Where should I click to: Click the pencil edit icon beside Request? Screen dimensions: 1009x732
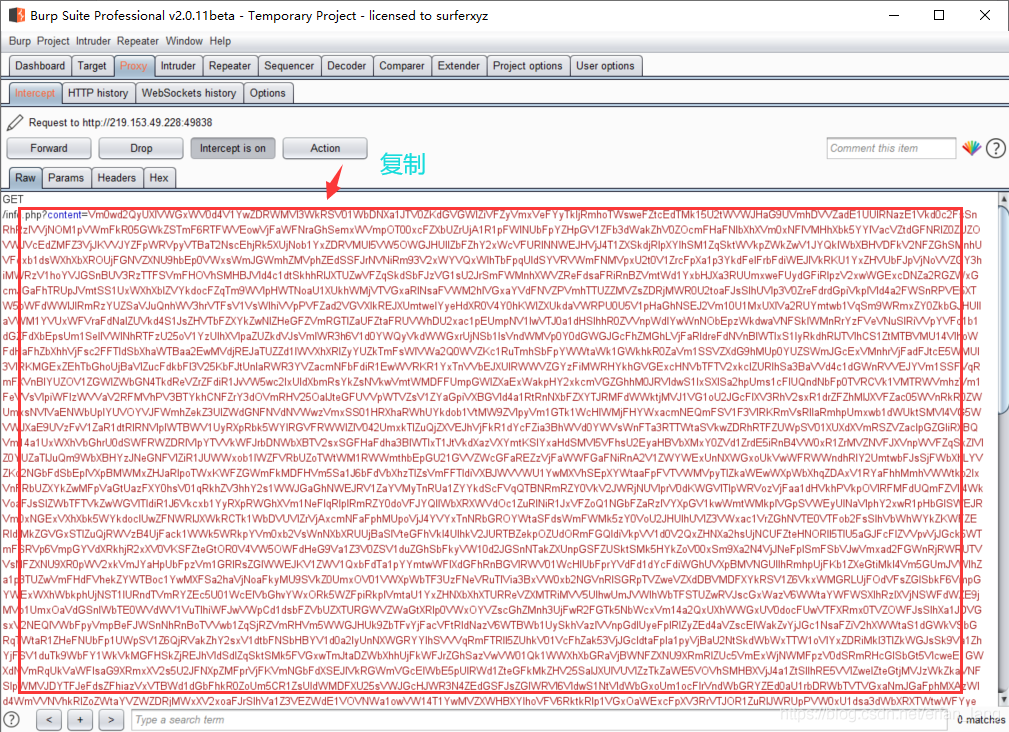[15, 122]
